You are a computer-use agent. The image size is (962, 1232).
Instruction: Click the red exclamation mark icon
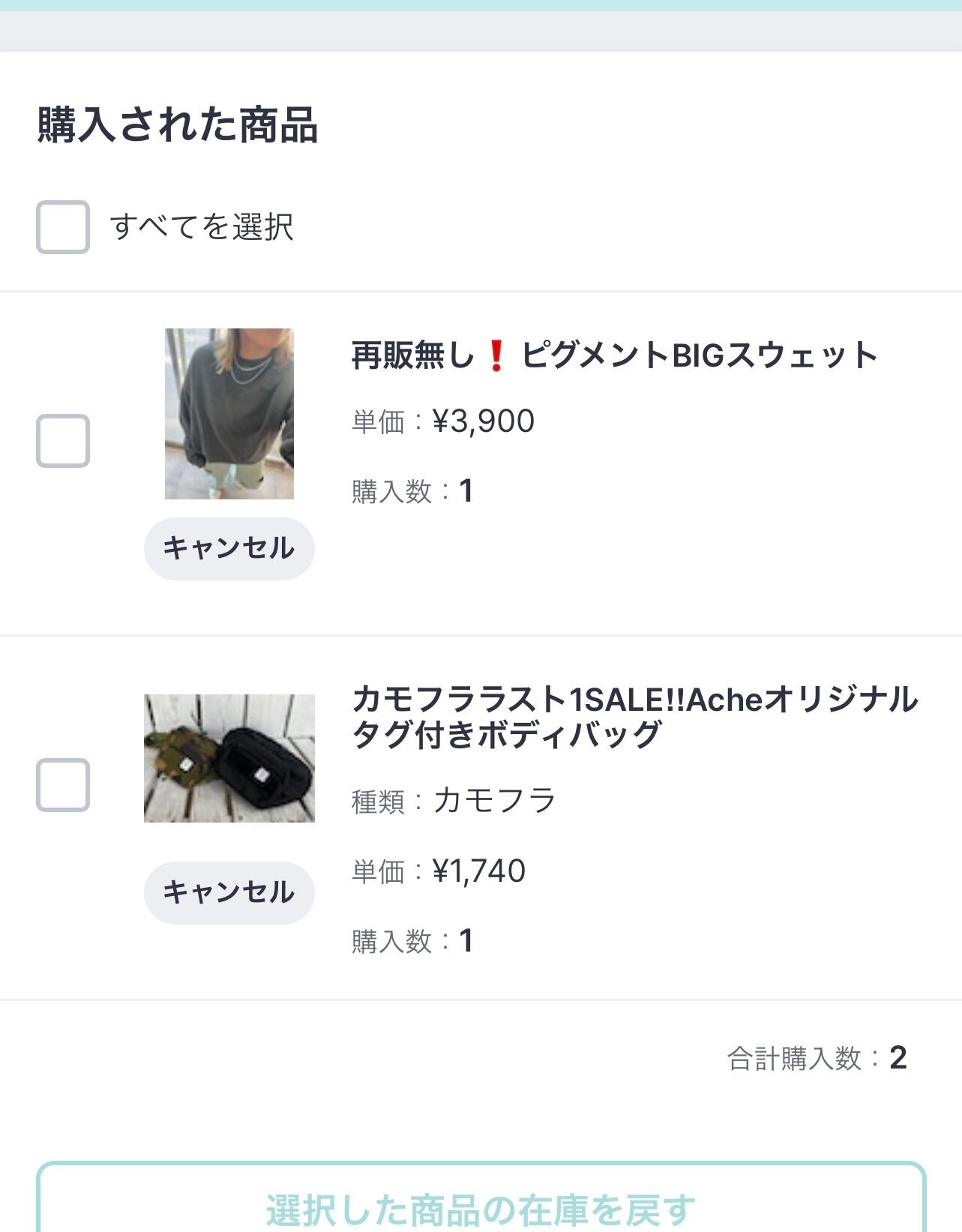click(x=496, y=355)
